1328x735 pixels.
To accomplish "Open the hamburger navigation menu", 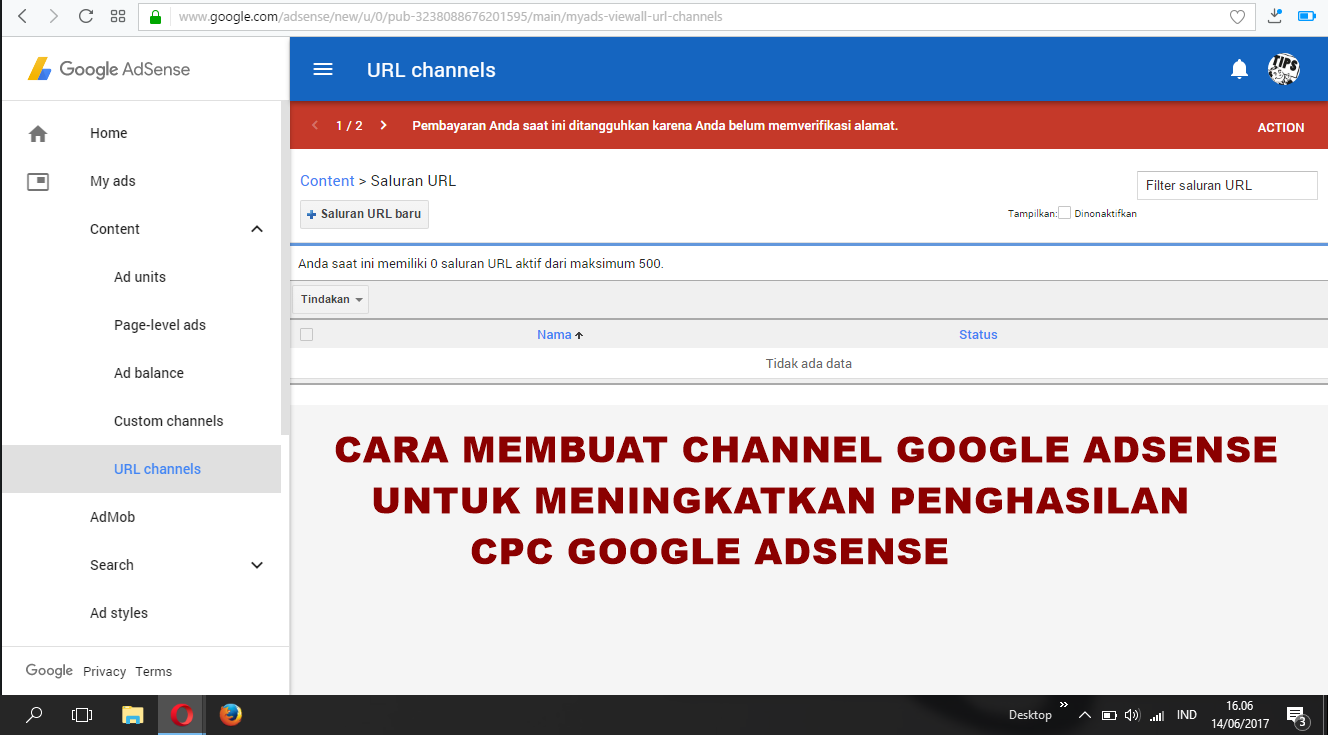I will tap(322, 69).
